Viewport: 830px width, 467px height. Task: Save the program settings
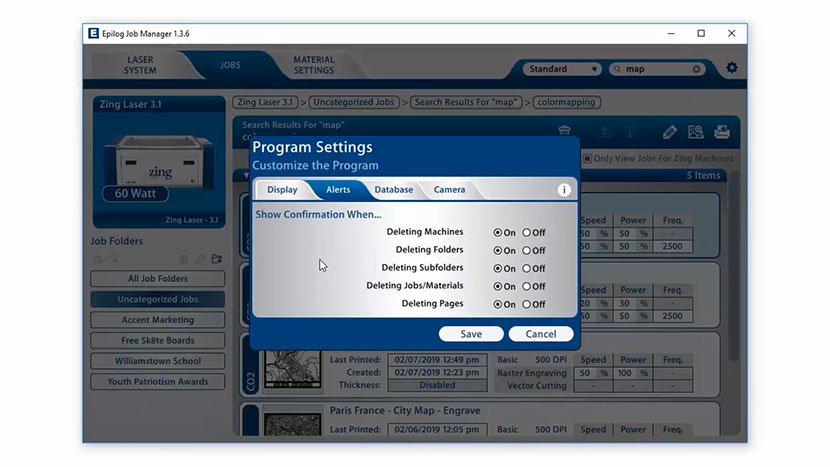[471, 334]
